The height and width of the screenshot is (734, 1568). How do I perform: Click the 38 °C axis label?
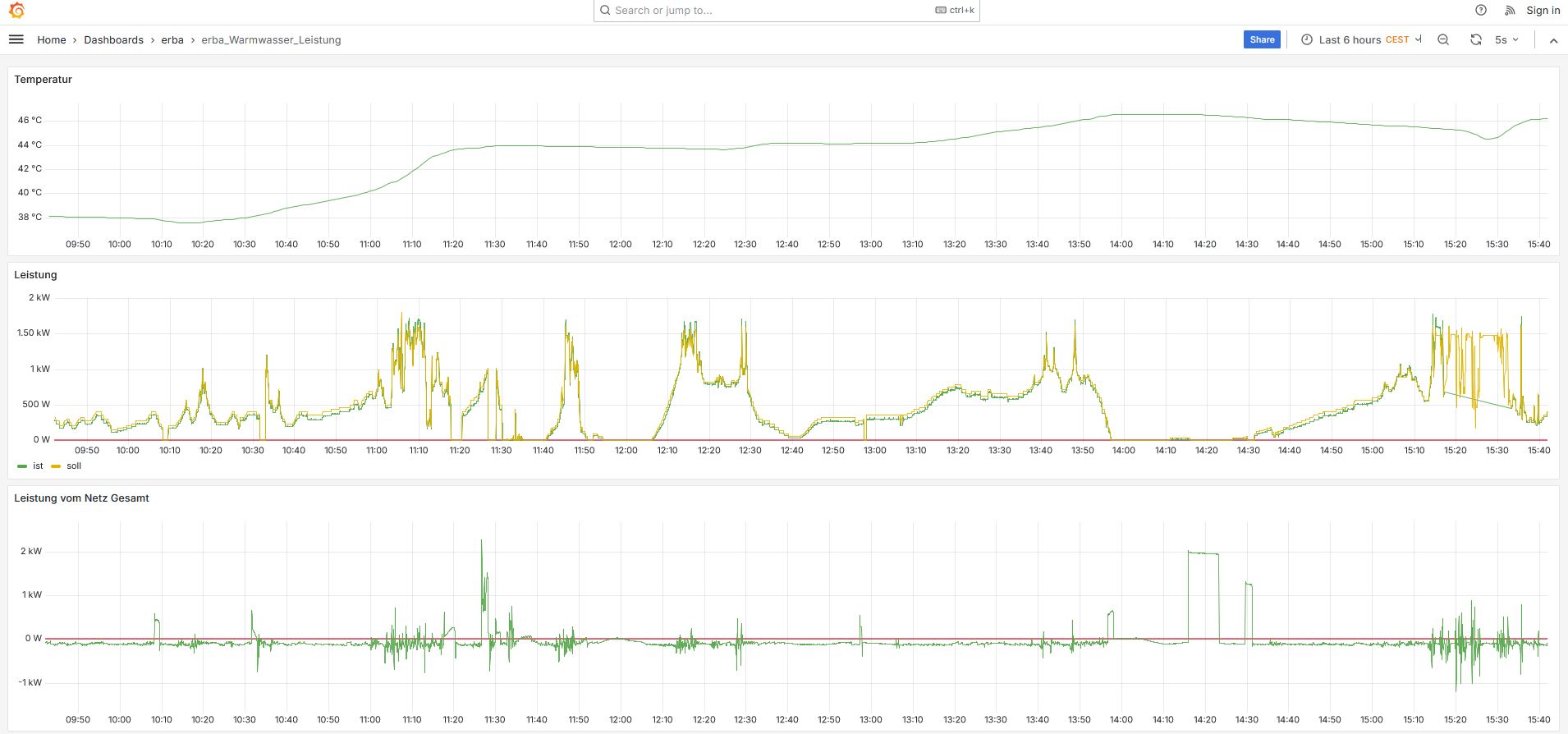point(30,217)
